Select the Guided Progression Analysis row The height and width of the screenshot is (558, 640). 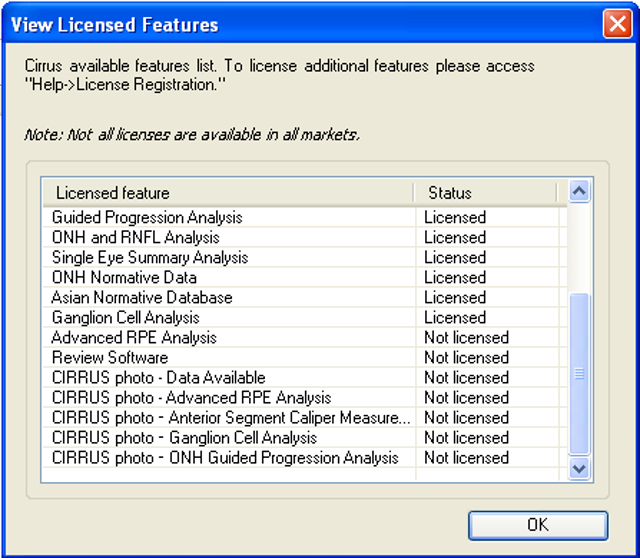(x=305, y=217)
